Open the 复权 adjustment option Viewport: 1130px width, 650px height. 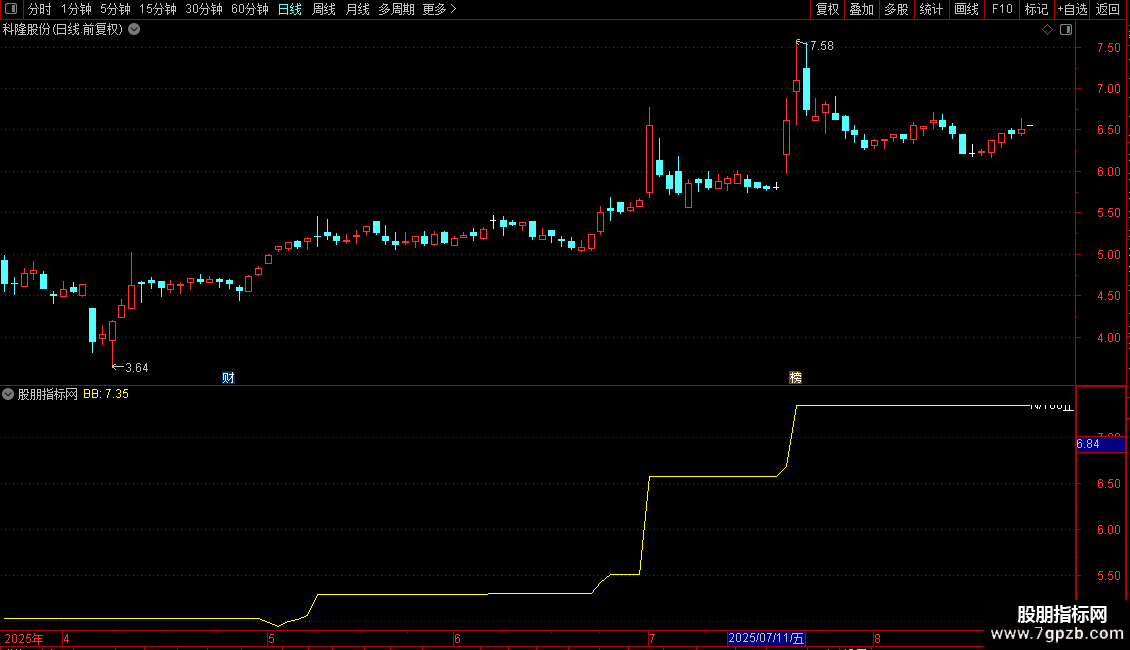827,9
